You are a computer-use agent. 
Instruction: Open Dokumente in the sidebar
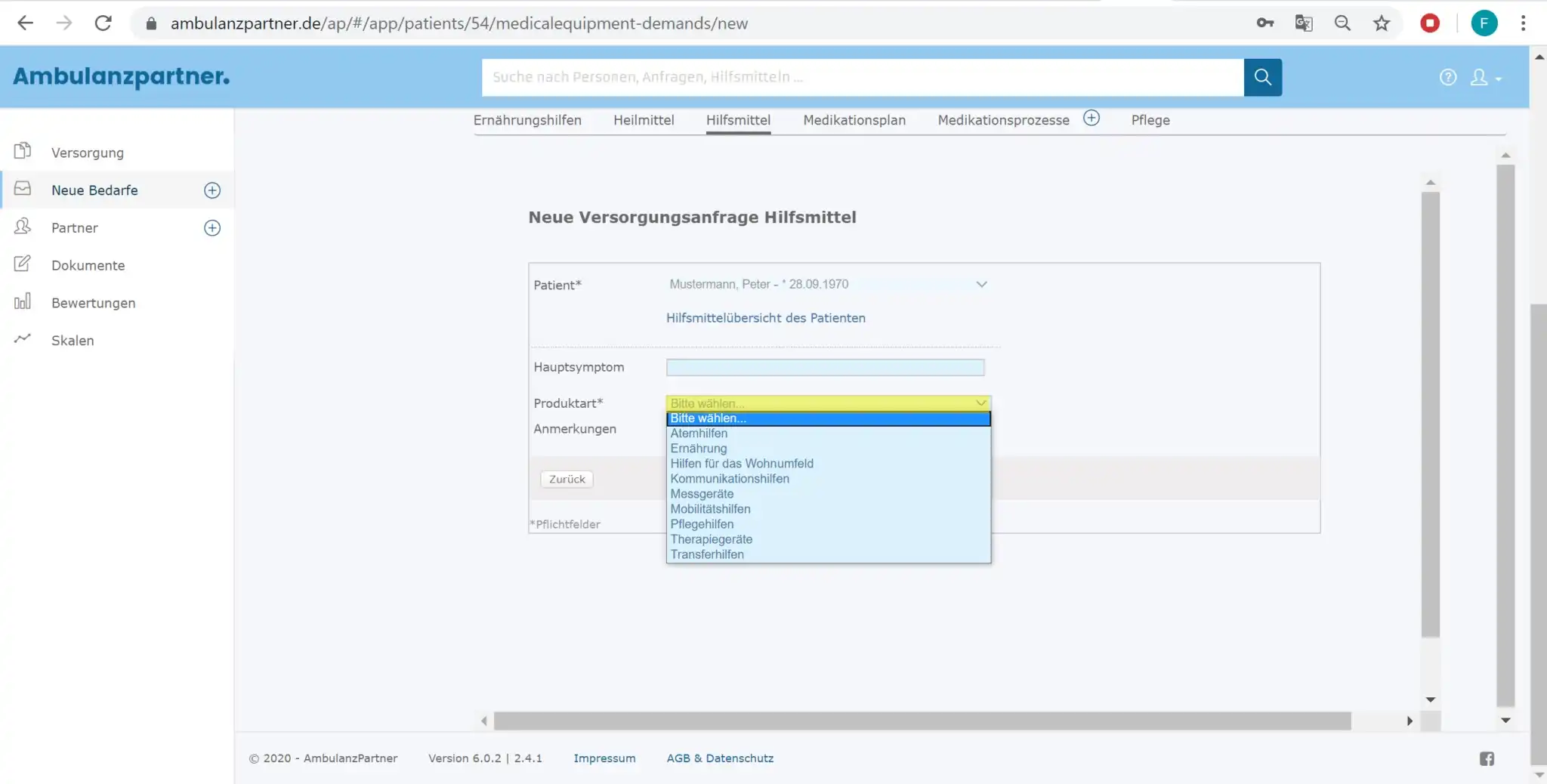88,266
